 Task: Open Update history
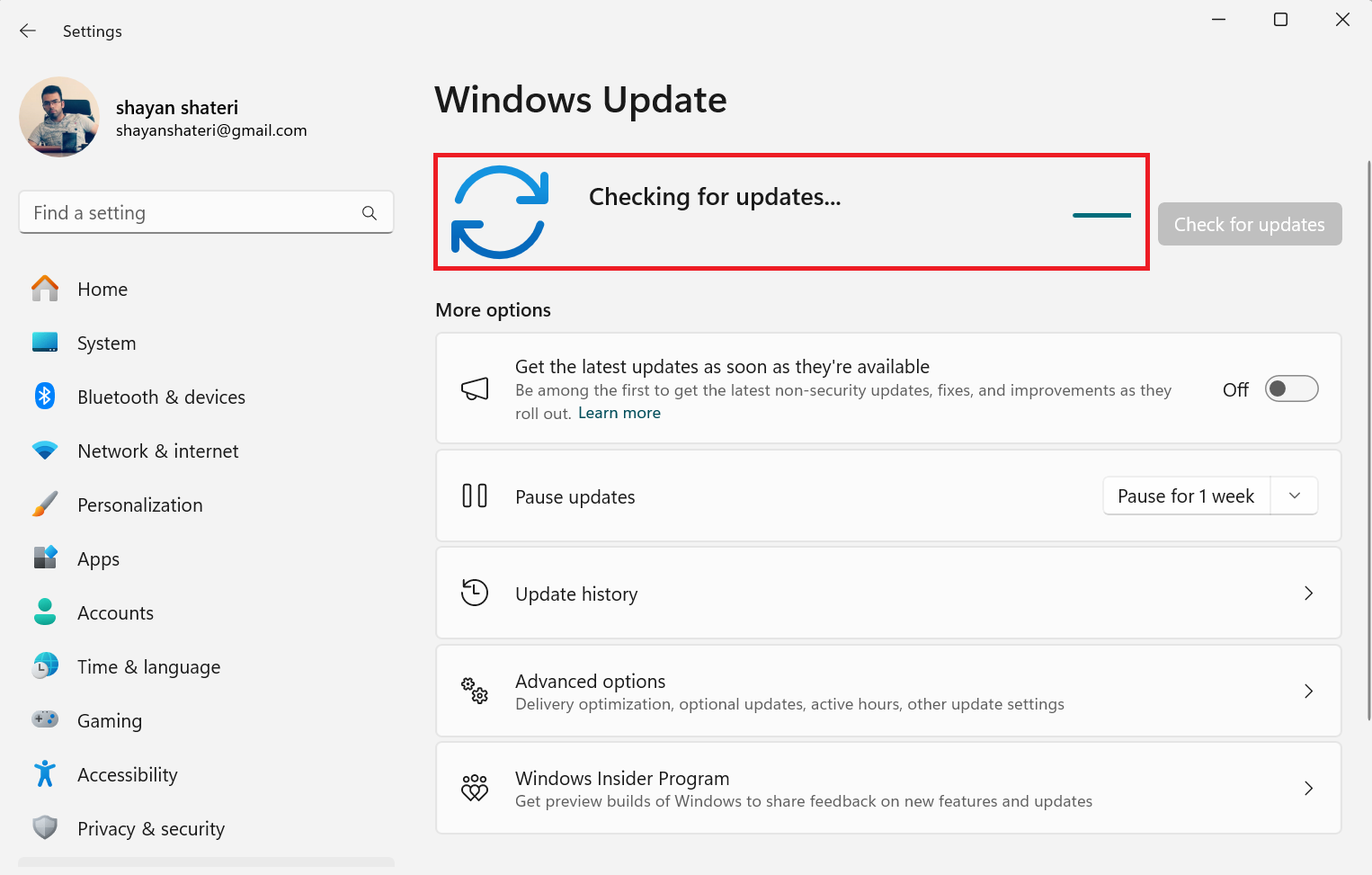[888, 593]
